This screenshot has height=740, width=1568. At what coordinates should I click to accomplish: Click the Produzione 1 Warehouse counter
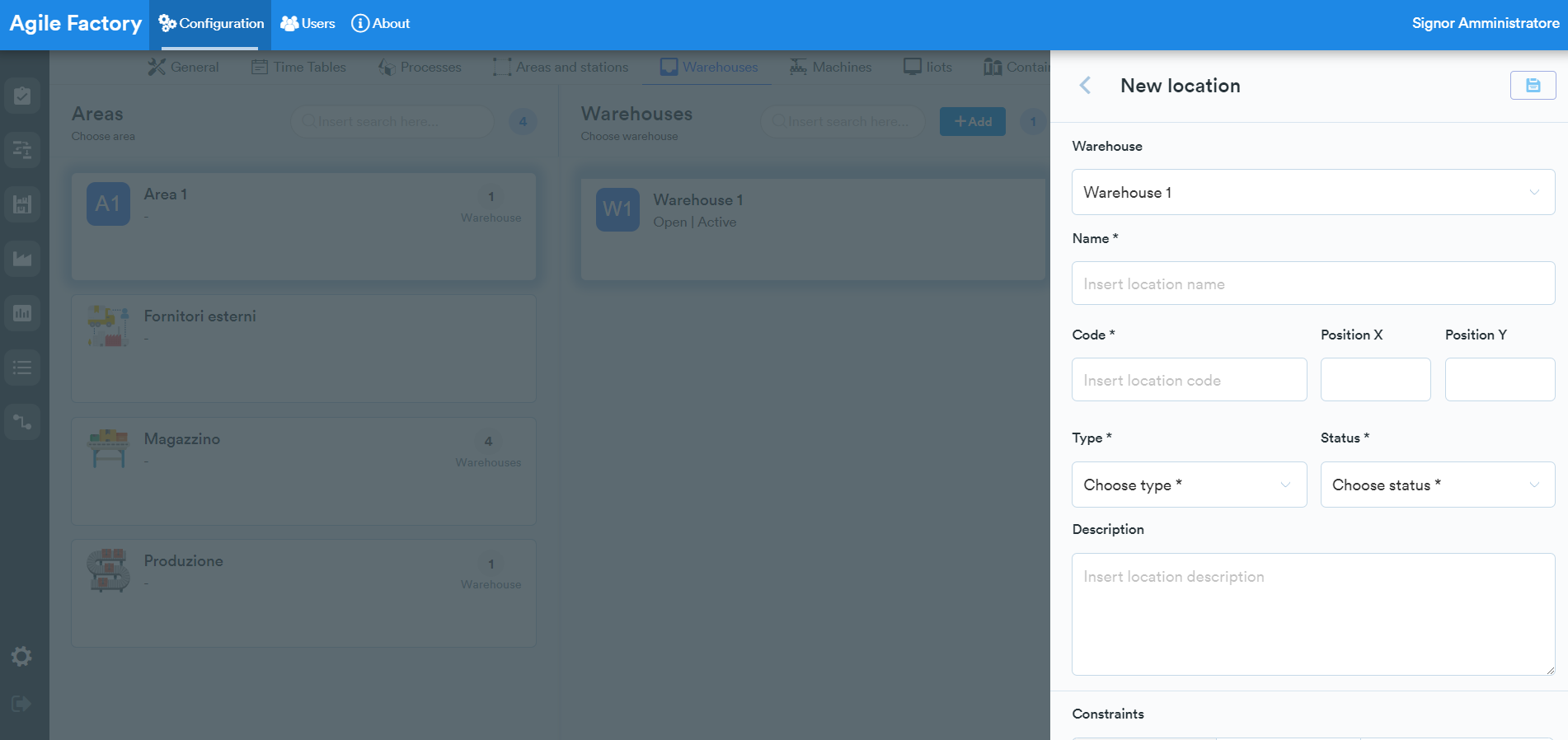(x=491, y=573)
